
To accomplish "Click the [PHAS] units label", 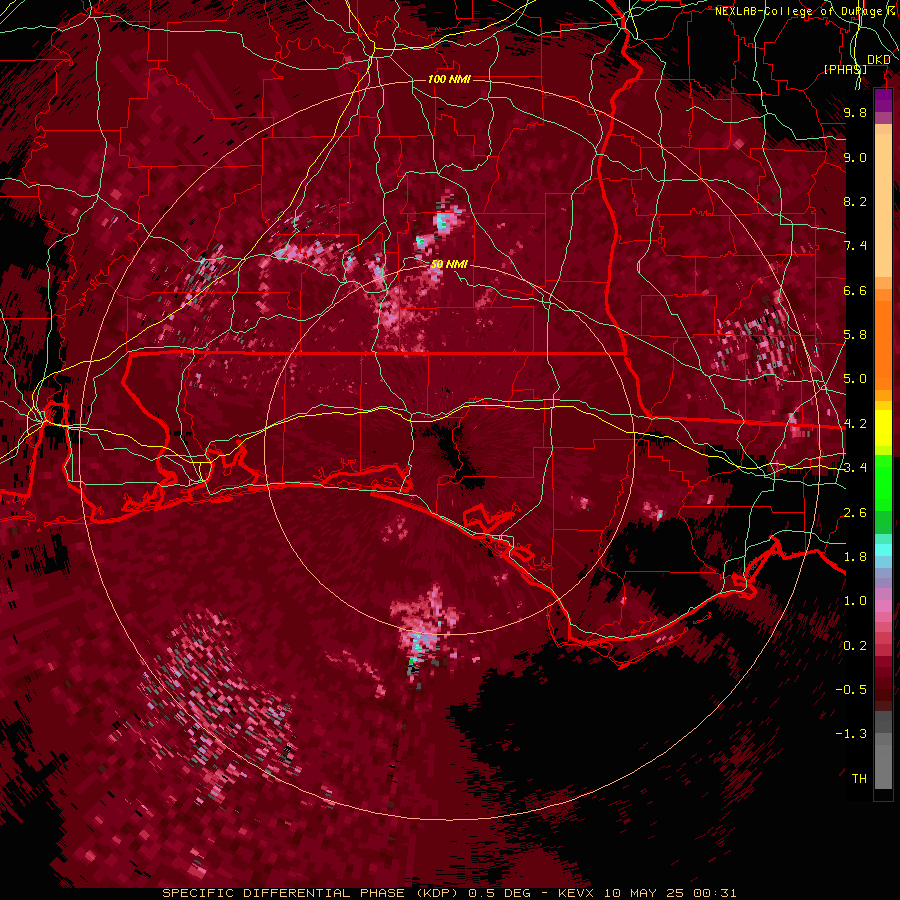I will click(845, 69).
